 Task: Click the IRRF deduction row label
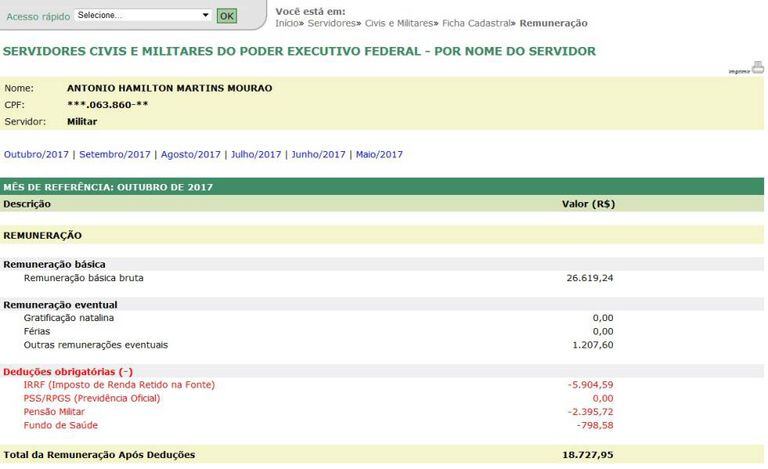pyautogui.click(x=119, y=385)
